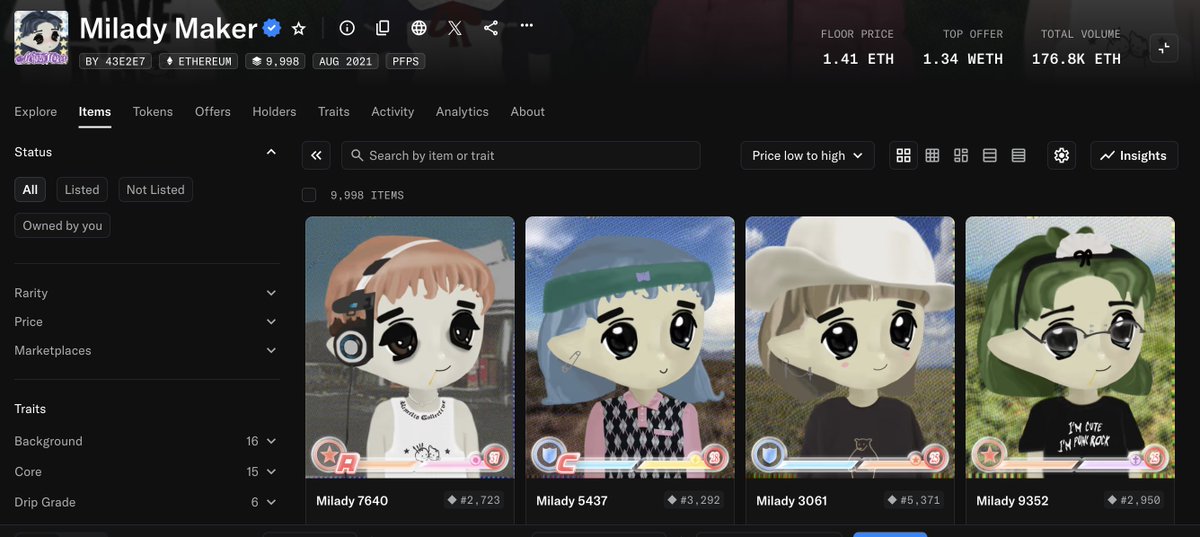
Task: Click the rarity rank #2,950 badge
Action: coord(1134,500)
